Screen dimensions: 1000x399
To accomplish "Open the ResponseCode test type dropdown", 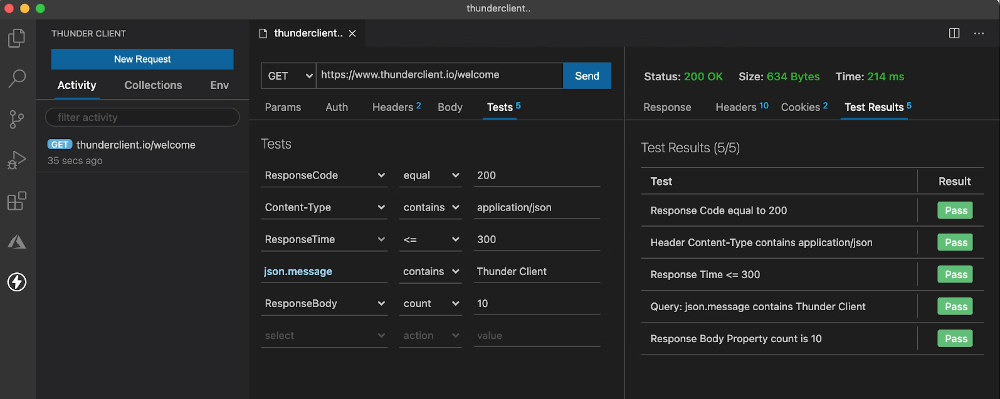I will pos(324,175).
